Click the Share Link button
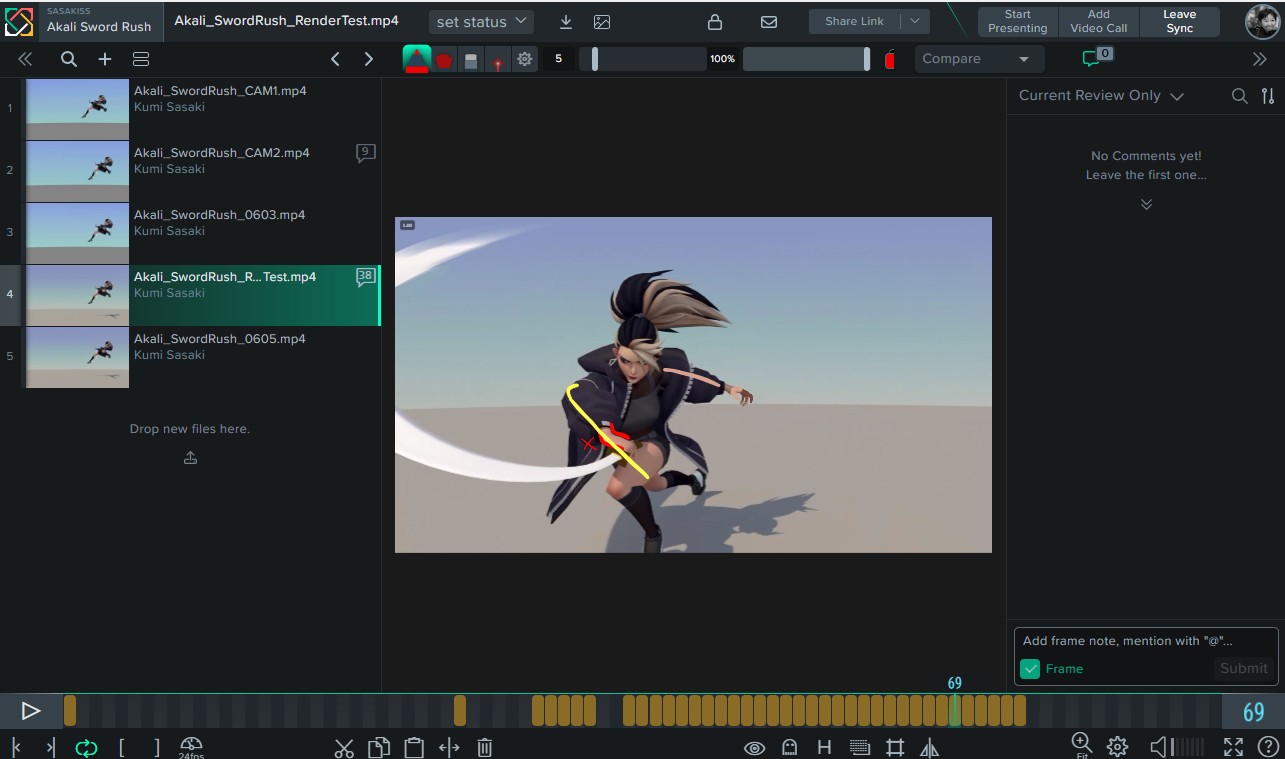 (854, 22)
